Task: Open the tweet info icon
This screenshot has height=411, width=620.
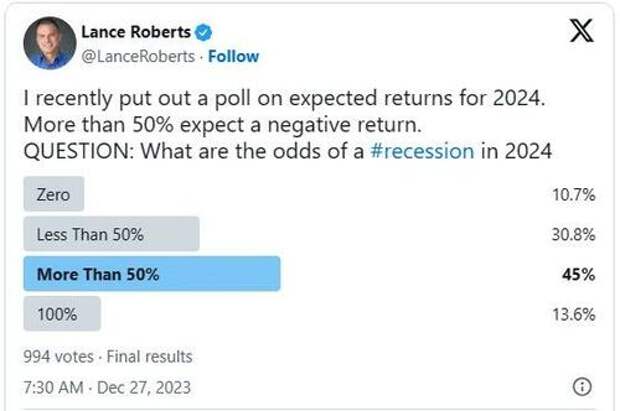Action: point(582,386)
